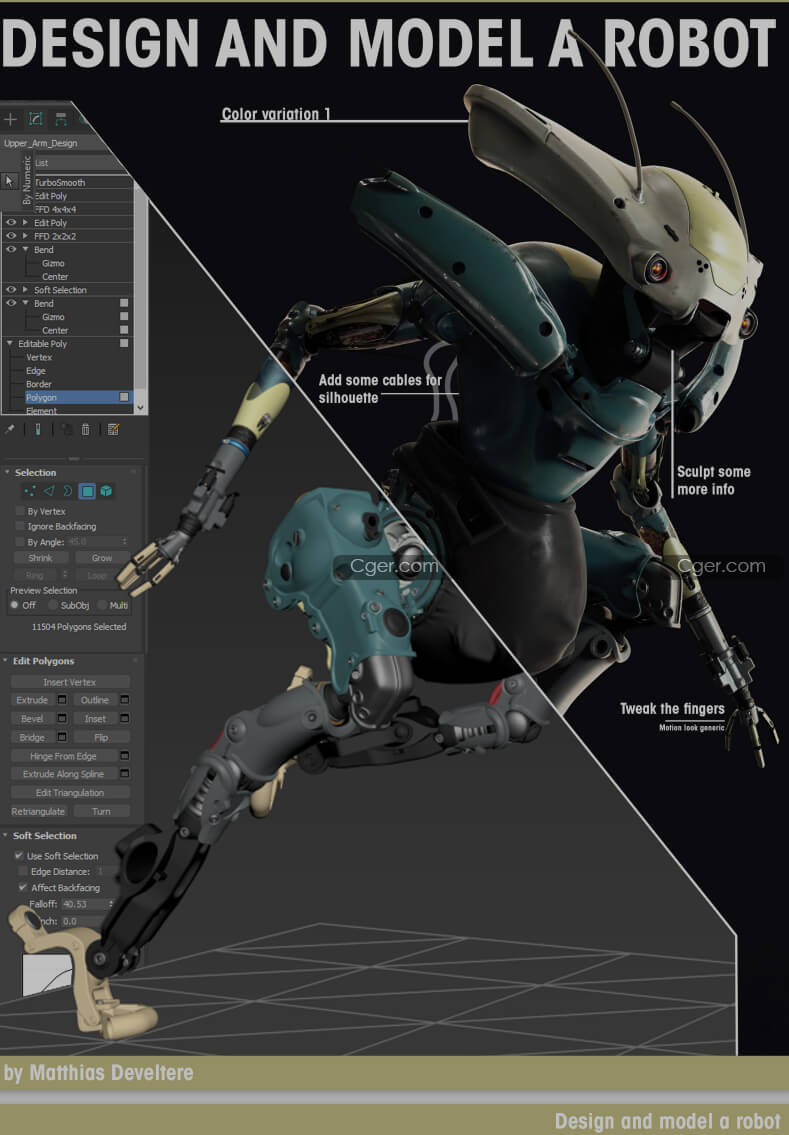Select SubObj preview selection radio
This screenshot has width=789, height=1135.
51,605
